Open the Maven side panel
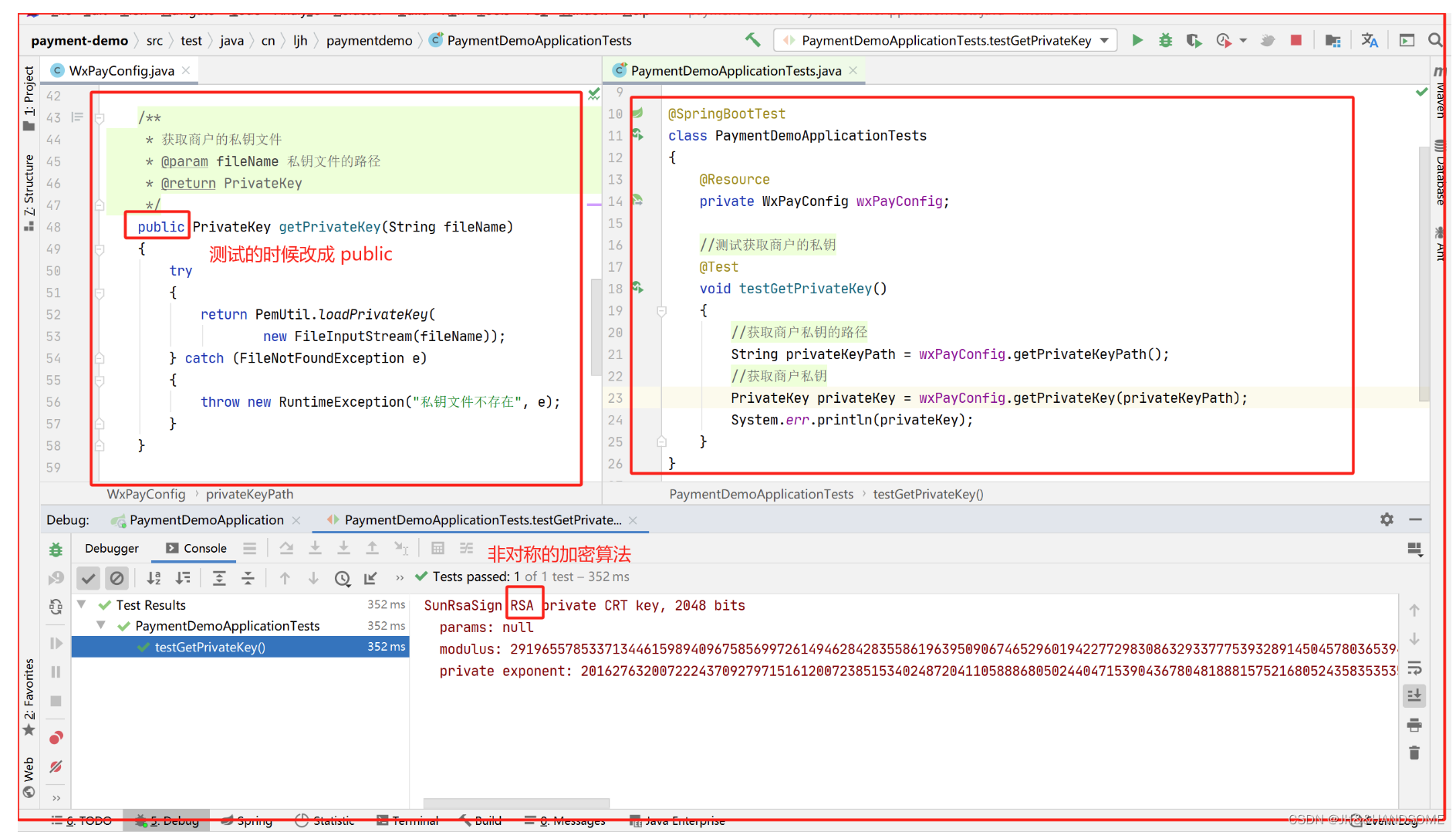1456x832 pixels. click(x=1440, y=93)
